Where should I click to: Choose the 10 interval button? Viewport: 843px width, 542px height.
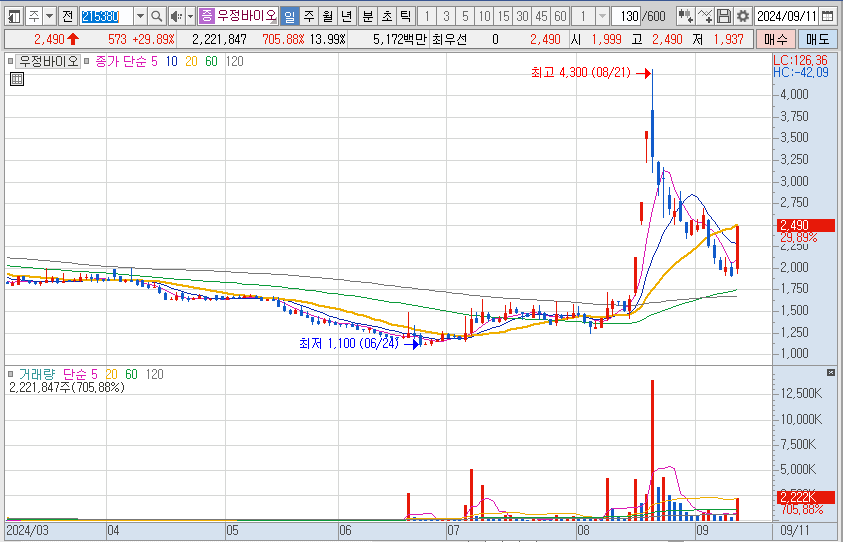pos(484,17)
